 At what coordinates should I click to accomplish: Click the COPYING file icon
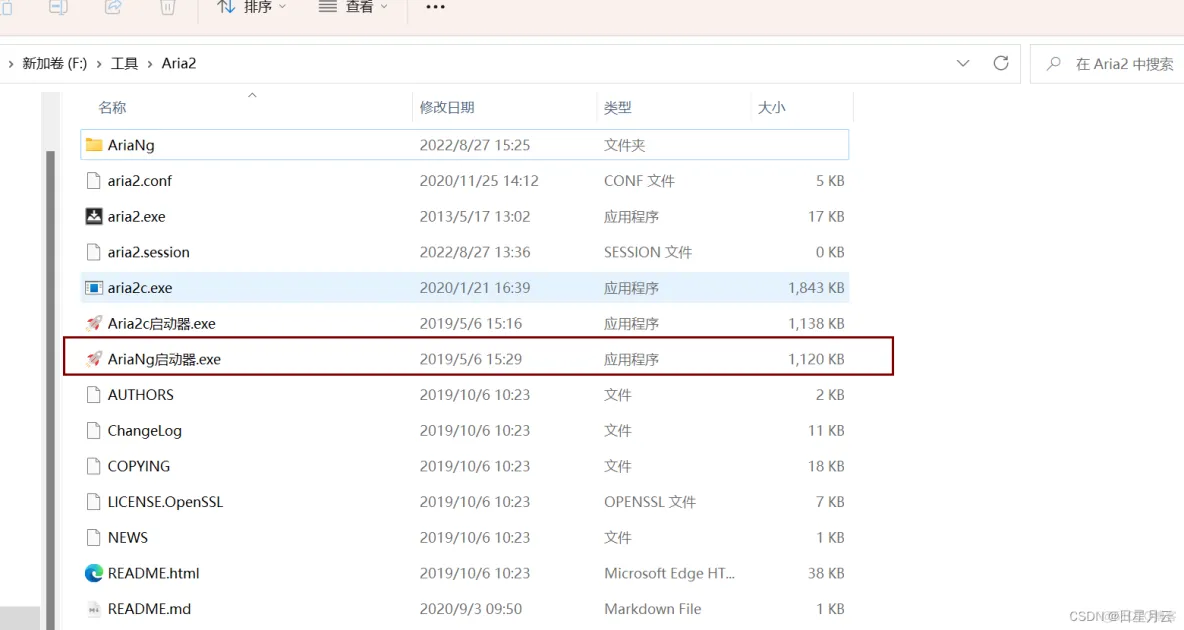tap(94, 466)
